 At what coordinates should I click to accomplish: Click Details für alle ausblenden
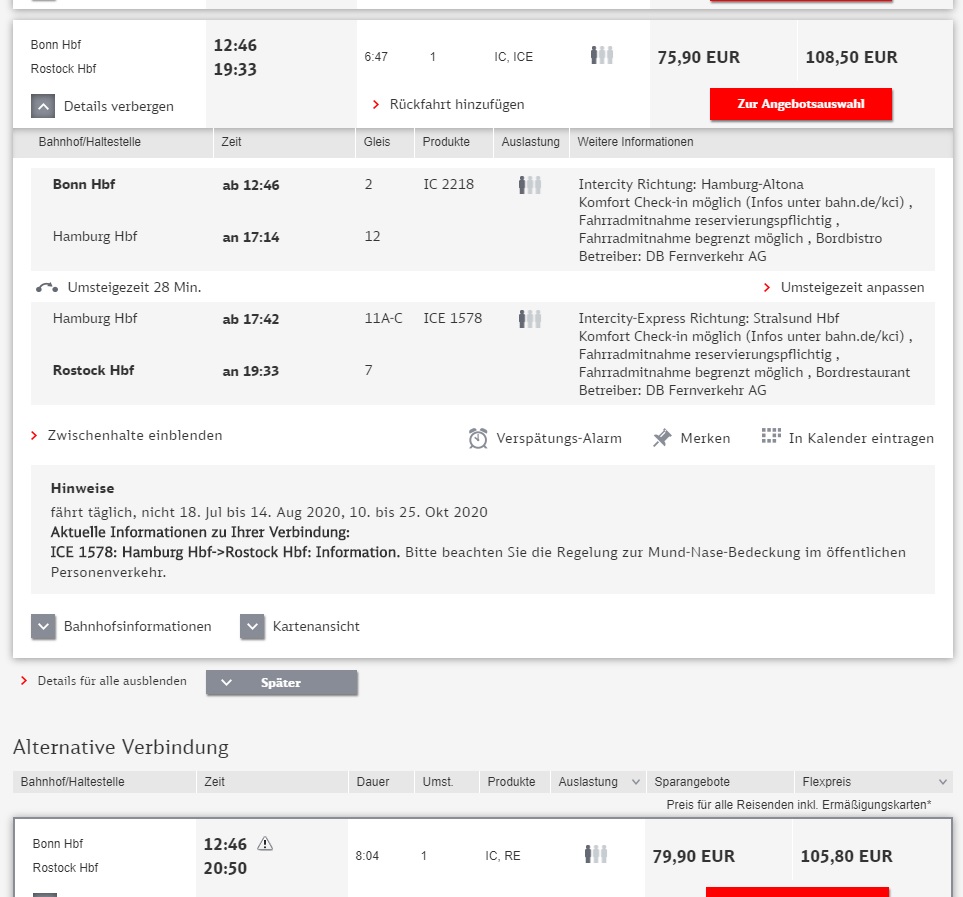click(x=111, y=681)
